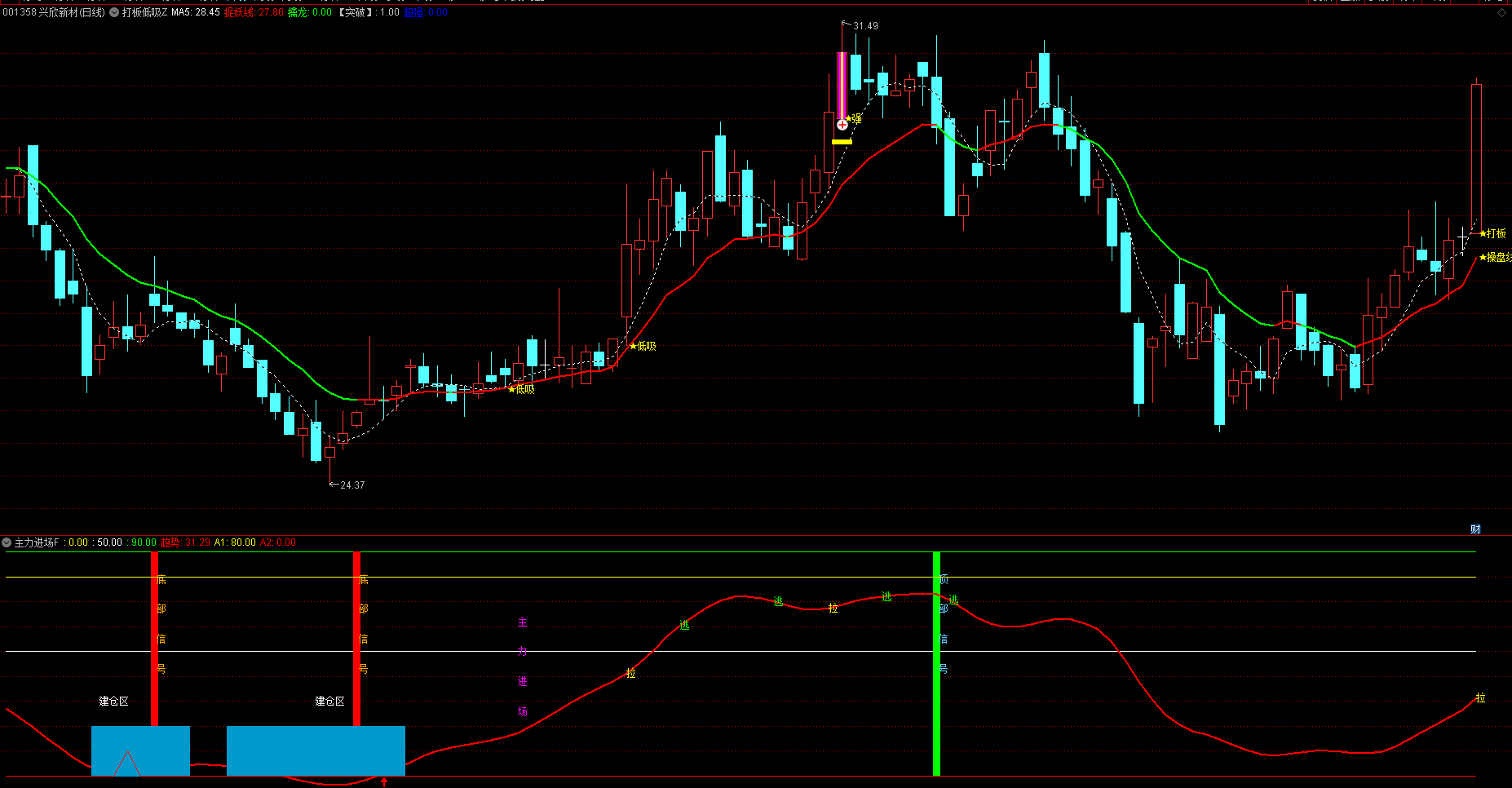Open the 打板低吸Z indicator dropdown arrow
The width and height of the screenshot is (1512, 788).
click(114, 12)
